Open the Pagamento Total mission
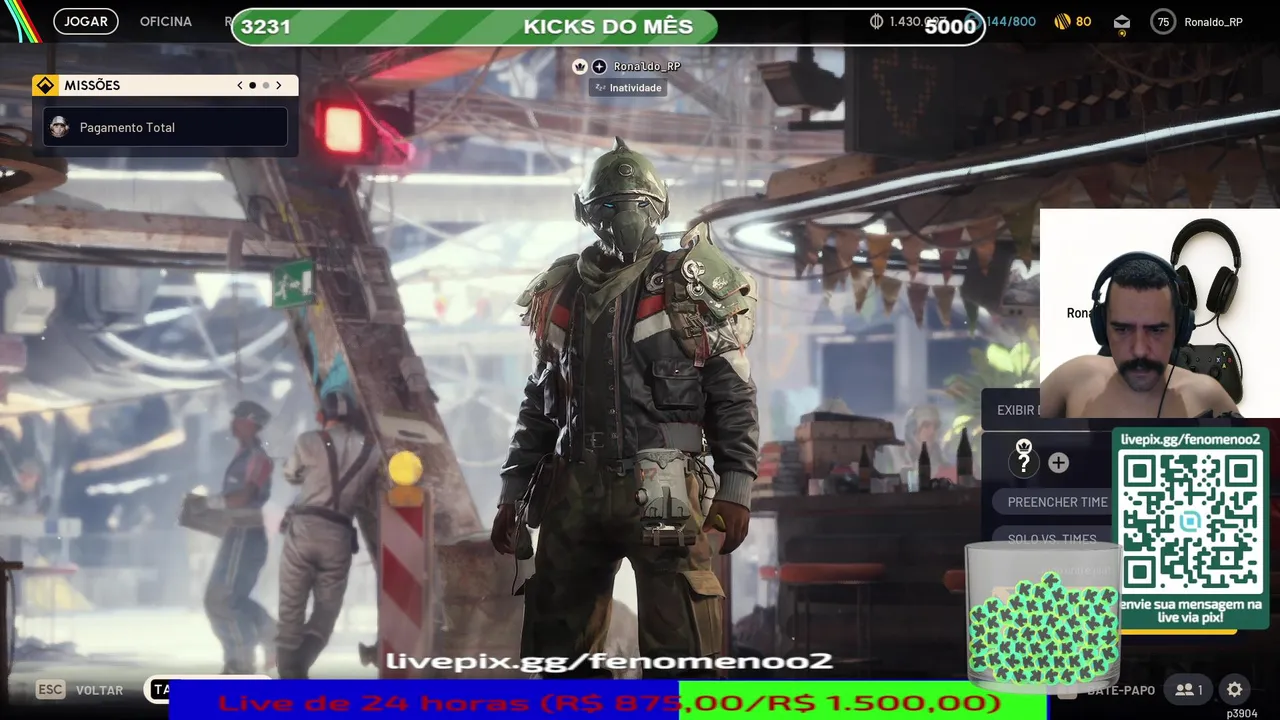 [166, 127]
